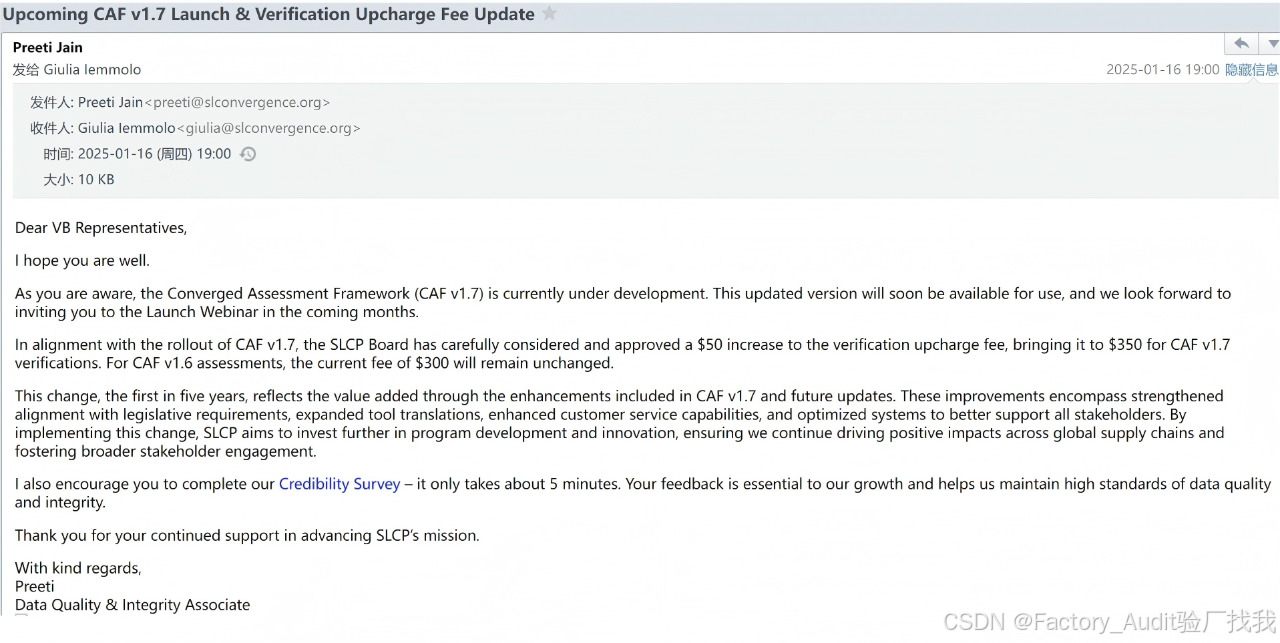Click the '大小: 10 KB' size entry
The height and width of the screenshot is (643, 1280).
point(79,180)
